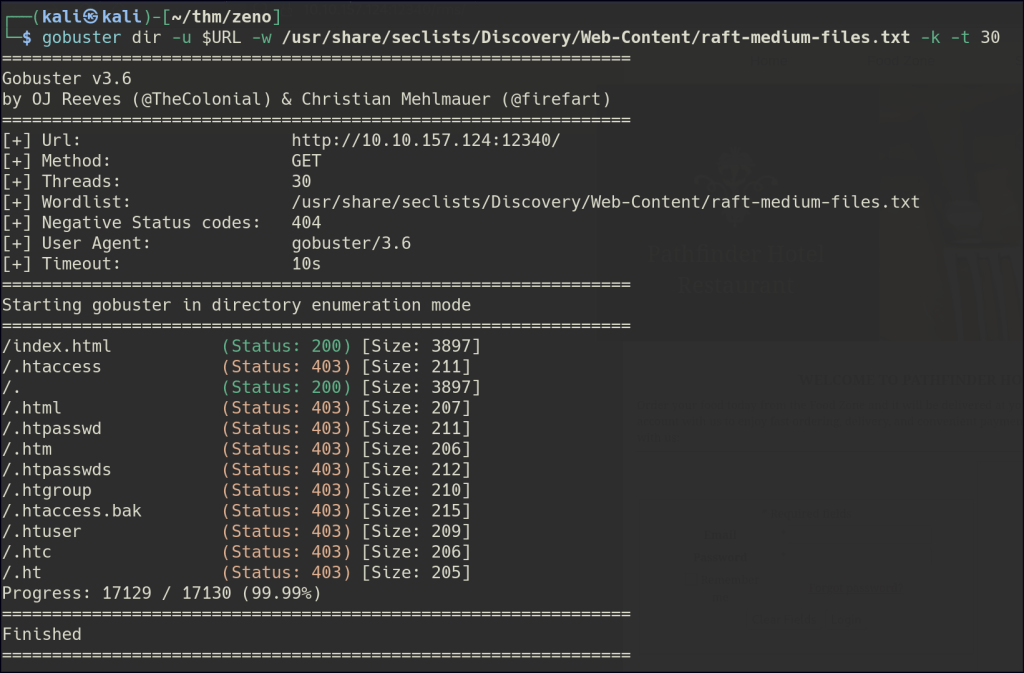Click the target URL http://10.10.157.124:12340/
Image resolution: width=1024 pixels, height=673 pixels.
425,140
